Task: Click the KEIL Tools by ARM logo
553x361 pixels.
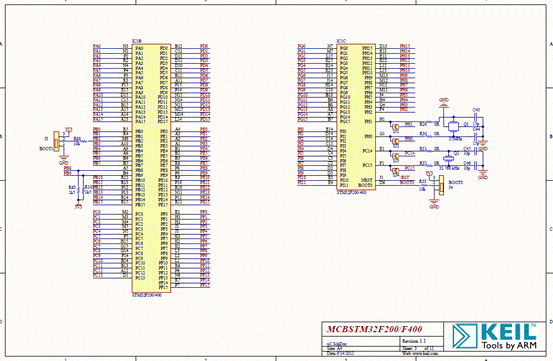Action: (494, 336)
